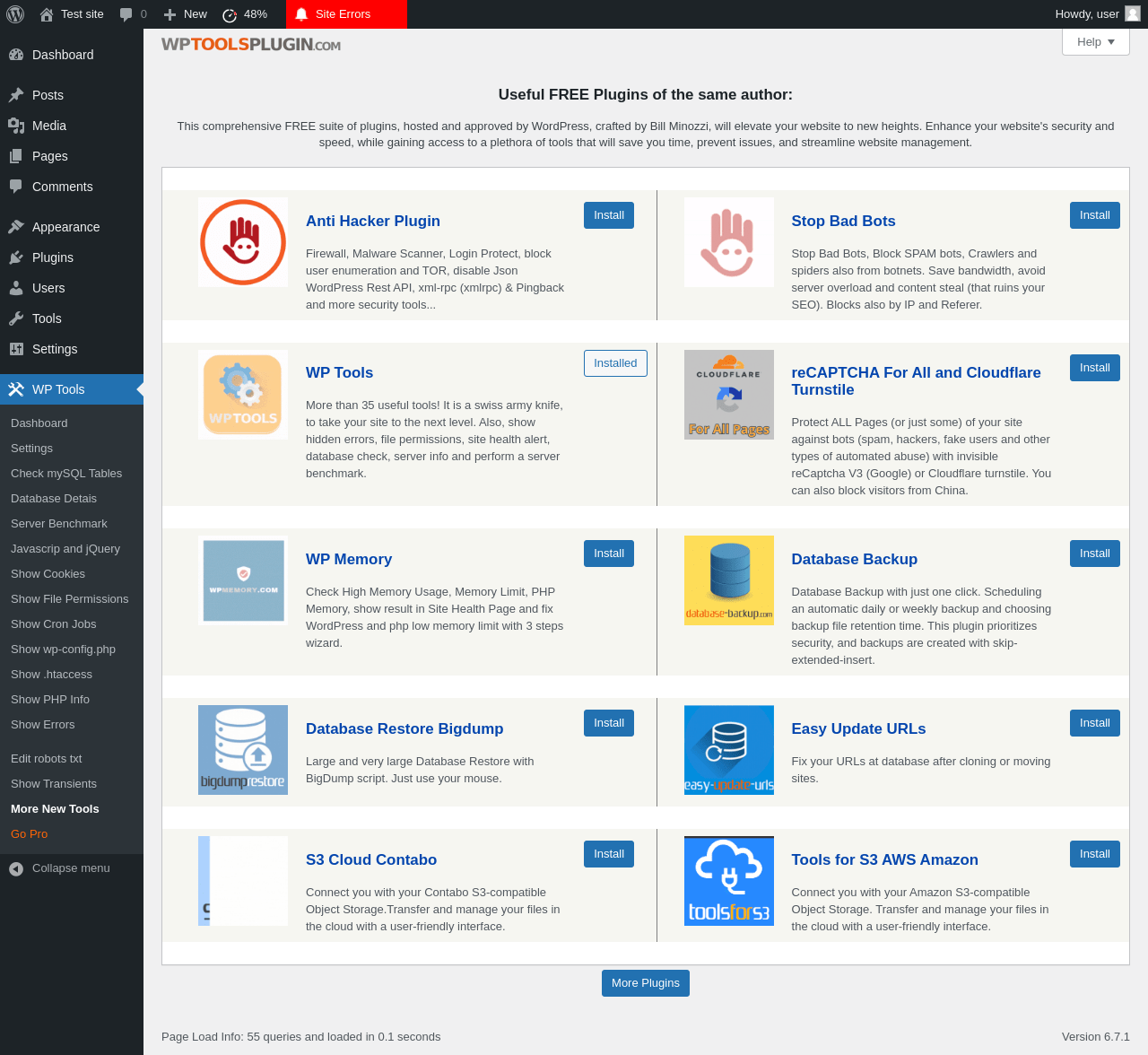Image resolution: width=1148 pixels, height=1055 pixels.
Task: Install the WP Memory plugin
Action: click(609, 554)
